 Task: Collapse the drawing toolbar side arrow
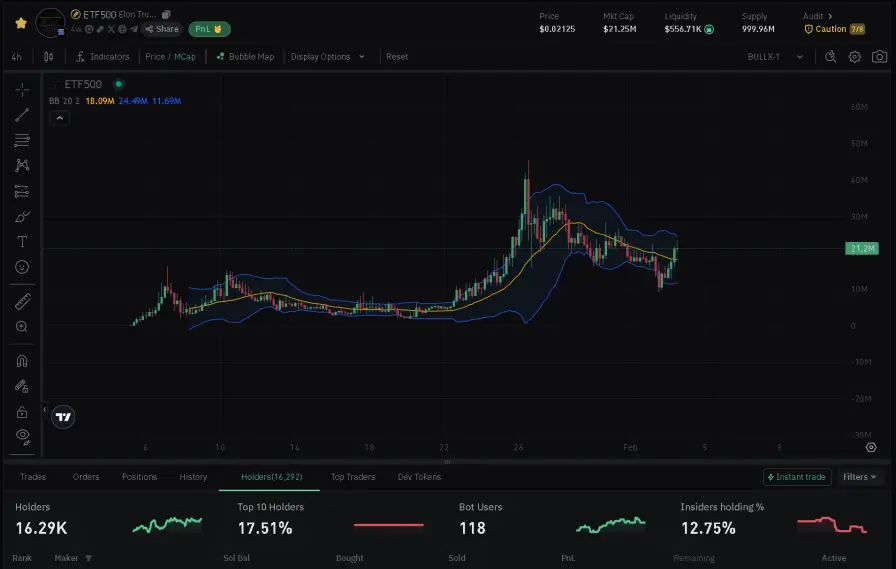45,409
